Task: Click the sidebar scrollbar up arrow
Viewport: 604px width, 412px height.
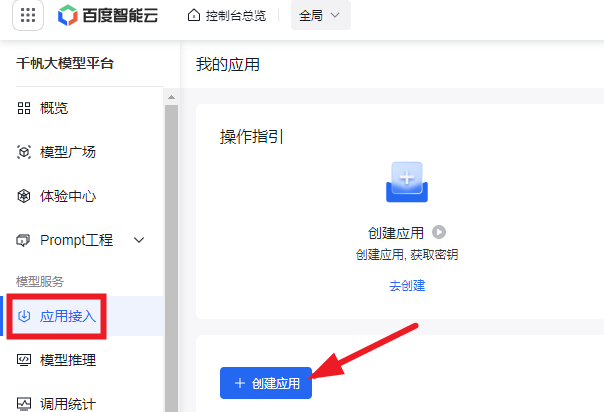Action: pos(171,97)
